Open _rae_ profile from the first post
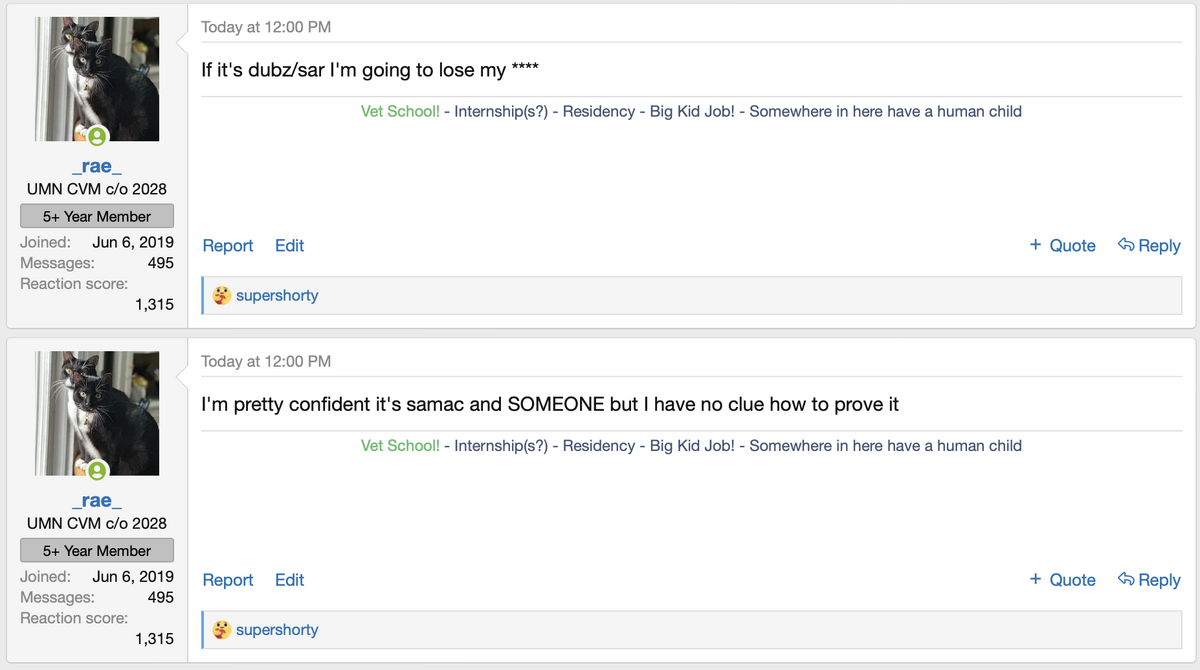The image size is (1200, 670). [97, 166]
